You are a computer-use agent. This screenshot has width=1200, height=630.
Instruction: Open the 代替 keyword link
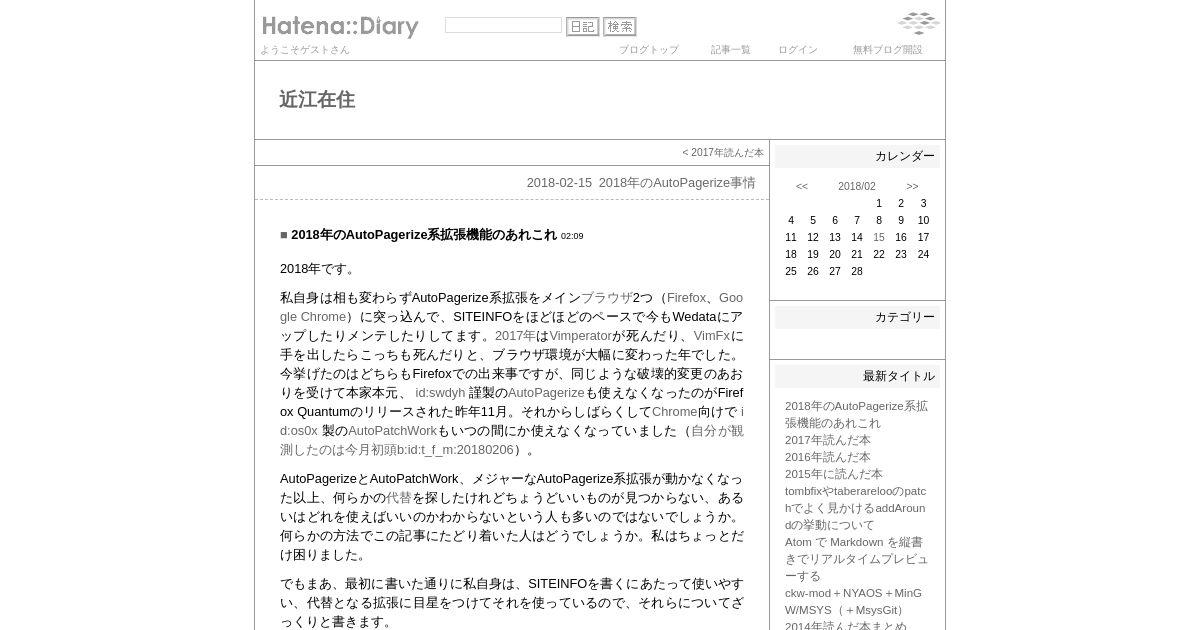pyautogui.click(x=399, y=498)
